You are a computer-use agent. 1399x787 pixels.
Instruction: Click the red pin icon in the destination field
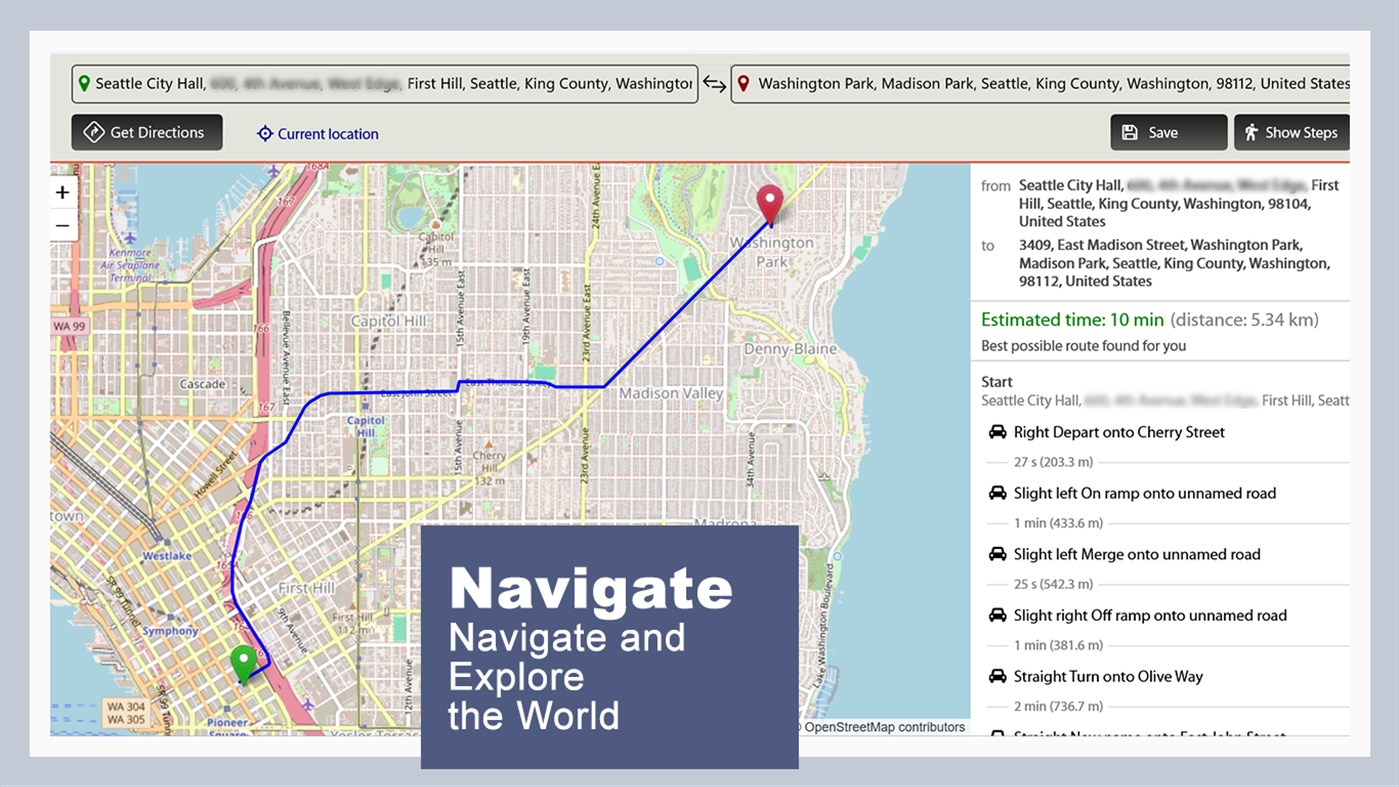coord(743,83)
